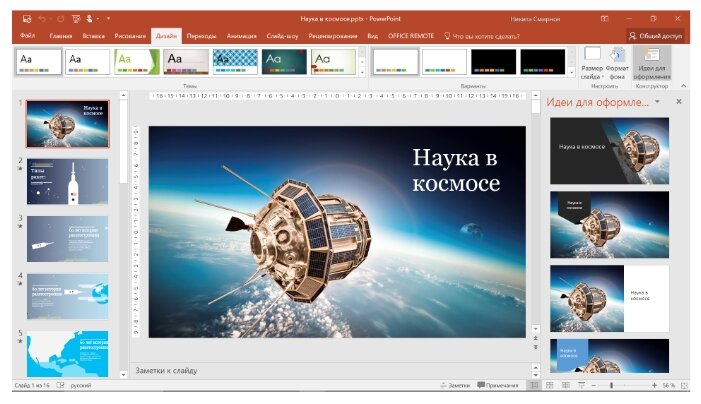Apply the first white Office theme
Image resolution: width=701 pixels, height=404 pixels.
tap(39, 62)
